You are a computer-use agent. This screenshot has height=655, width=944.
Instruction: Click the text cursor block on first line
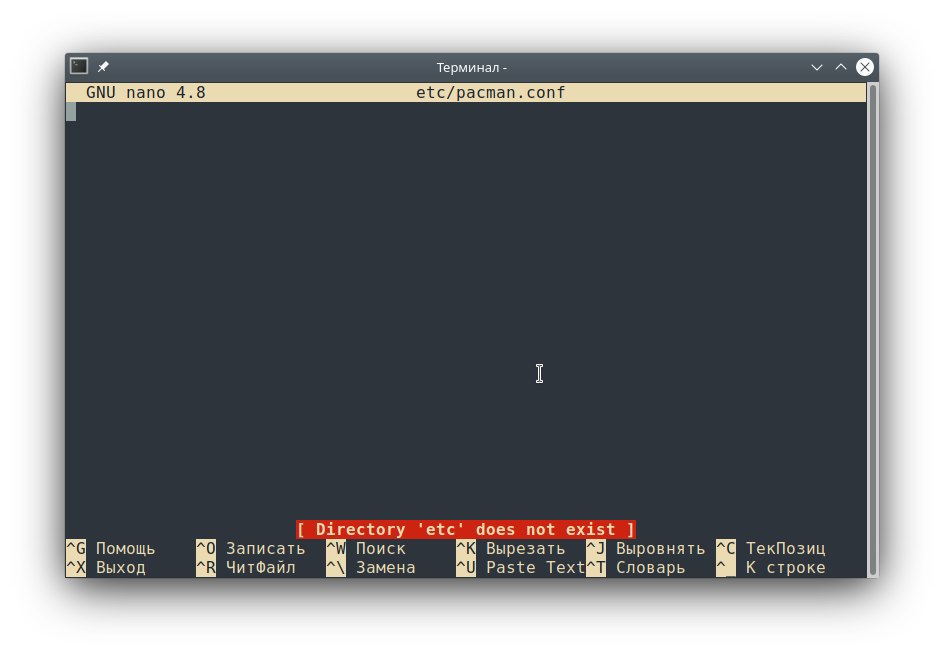point(71,111)
